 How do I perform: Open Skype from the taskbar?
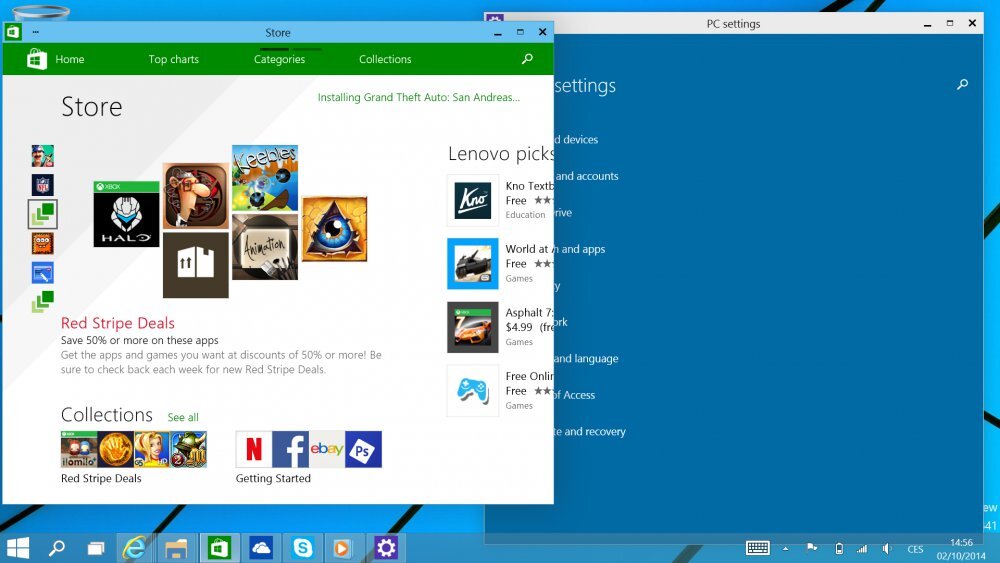(x=302, y=548)
